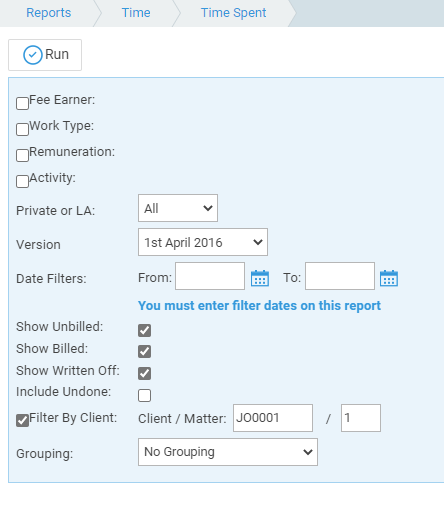Go to the Reports breadcrumb
The height and width of the screenshot is (530, 444).
pos(49,13)
